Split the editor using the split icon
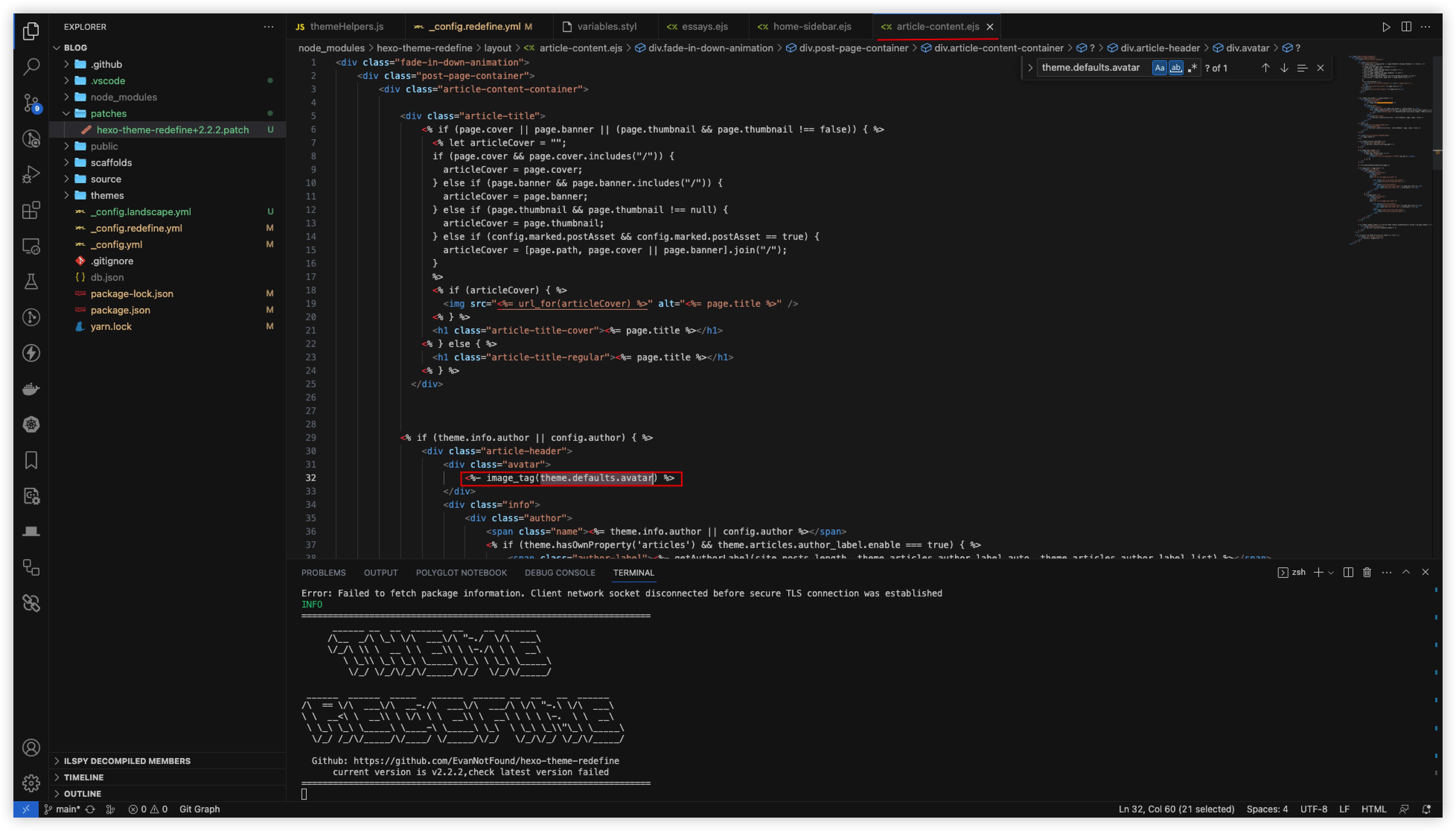 point(1407,26)
